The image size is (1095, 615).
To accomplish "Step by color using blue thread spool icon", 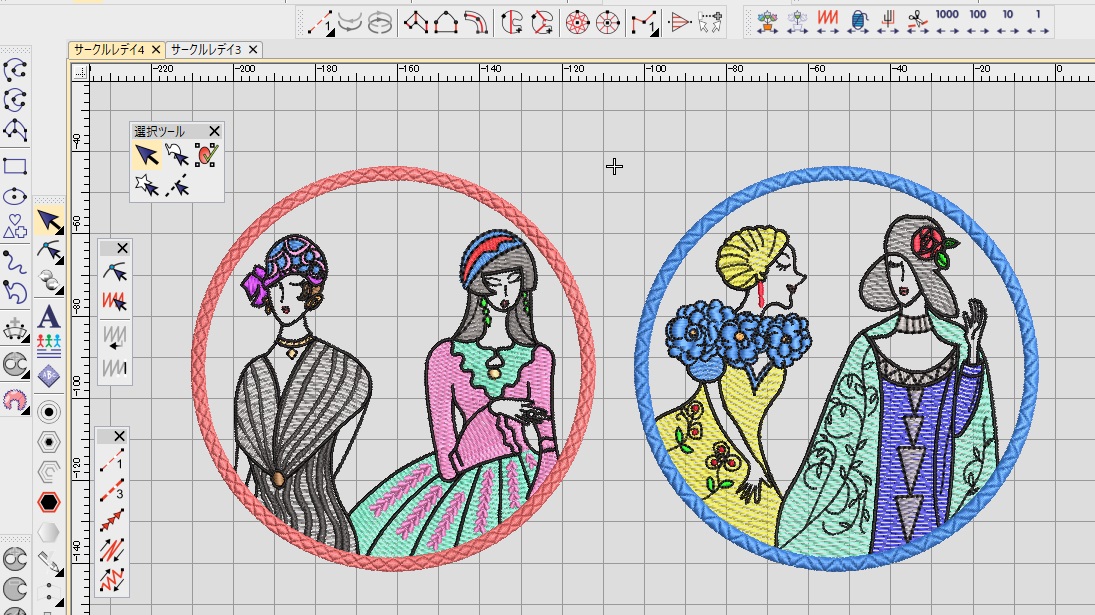I will tap(858, 22).
